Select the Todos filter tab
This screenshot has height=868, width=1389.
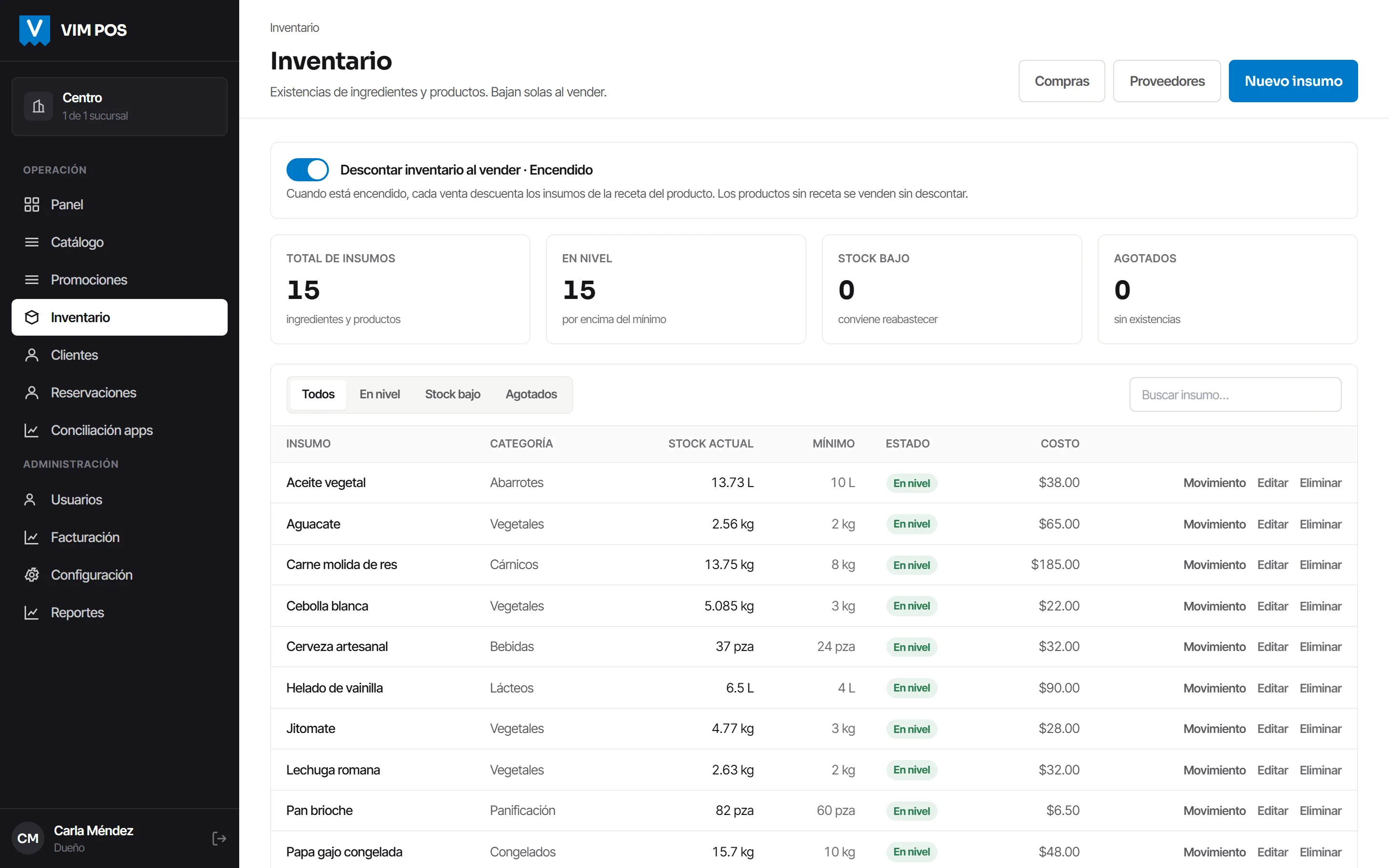coord(318,394)
